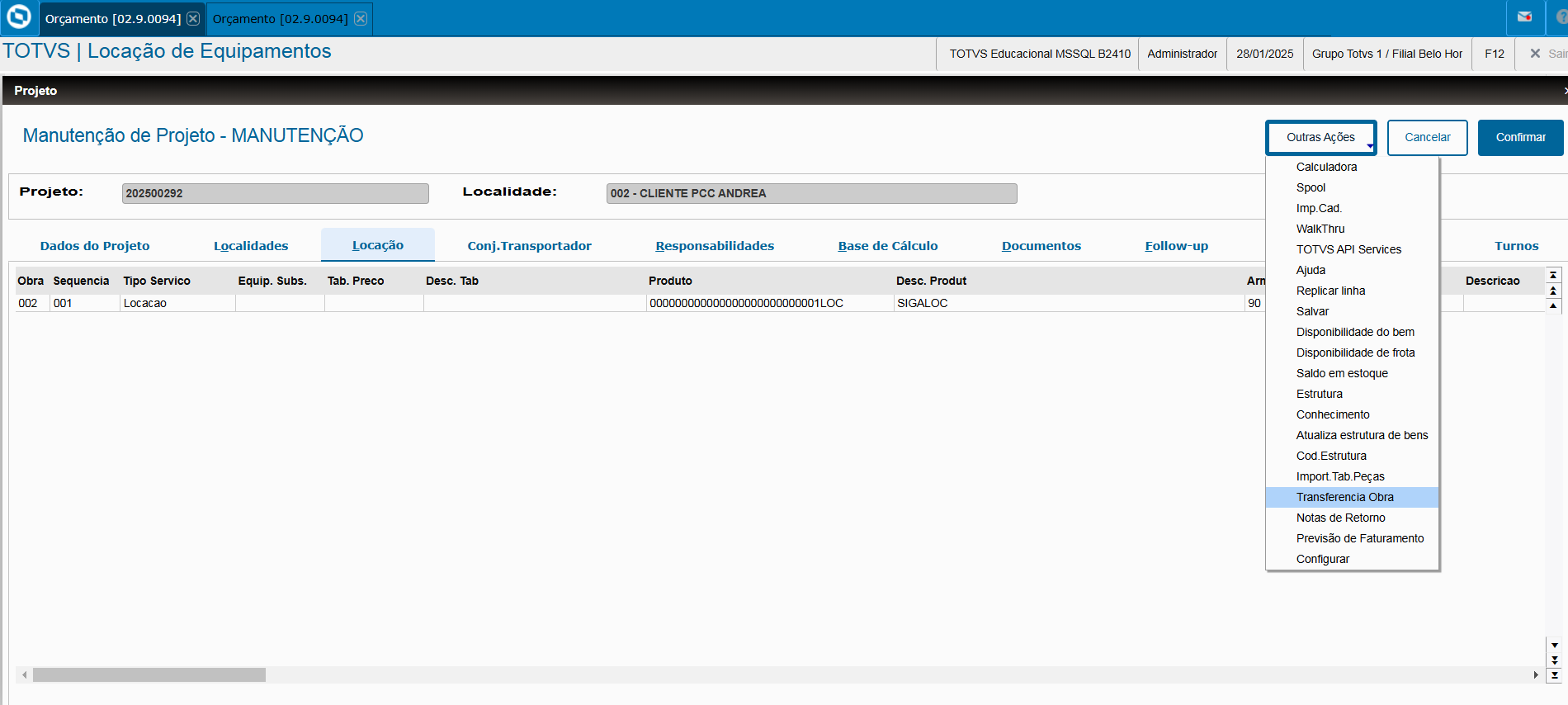
Task: Close the active Orçamento [02.9.0094] tab
Action: pyautogui.click(x=193, y=18)
